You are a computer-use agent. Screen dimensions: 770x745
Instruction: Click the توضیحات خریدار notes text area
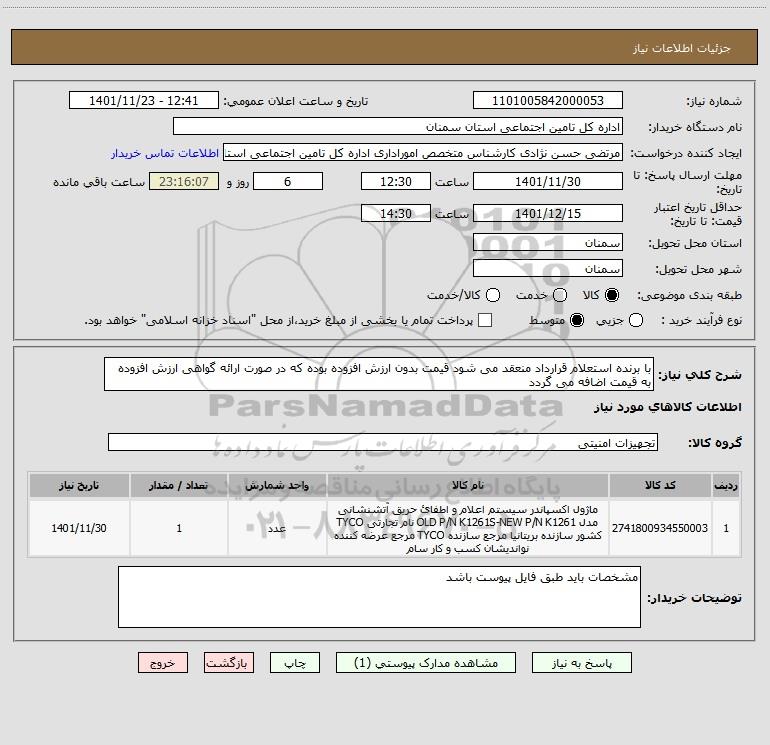(379, 597)
